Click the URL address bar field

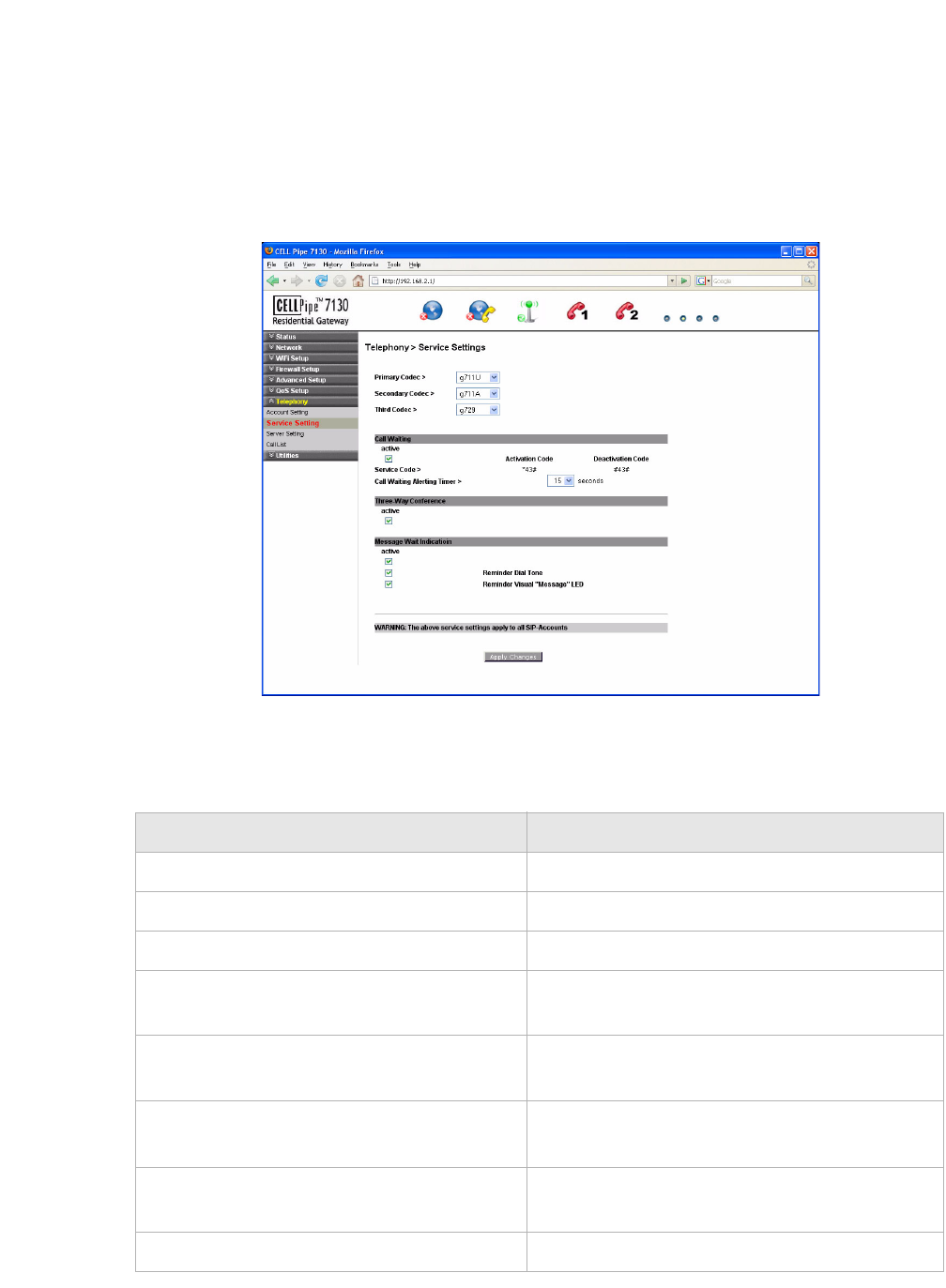tap(518, 280)
